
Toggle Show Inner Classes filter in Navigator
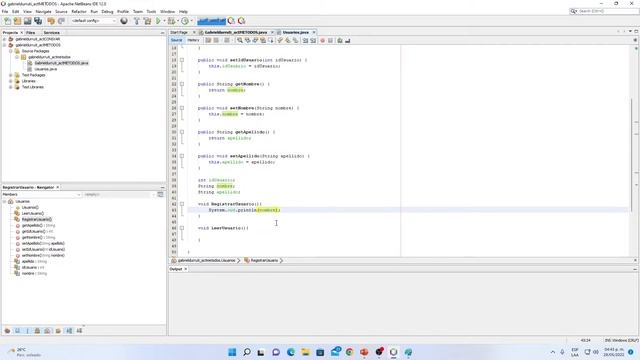tap(47, 331)
